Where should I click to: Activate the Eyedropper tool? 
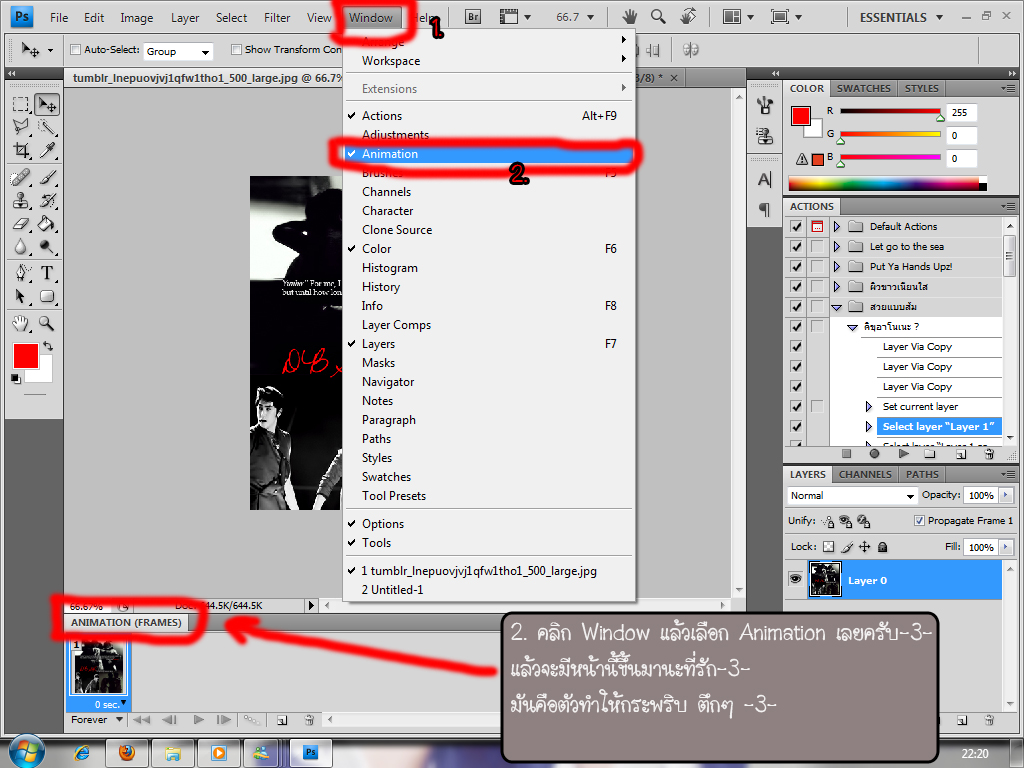point(47,150)
